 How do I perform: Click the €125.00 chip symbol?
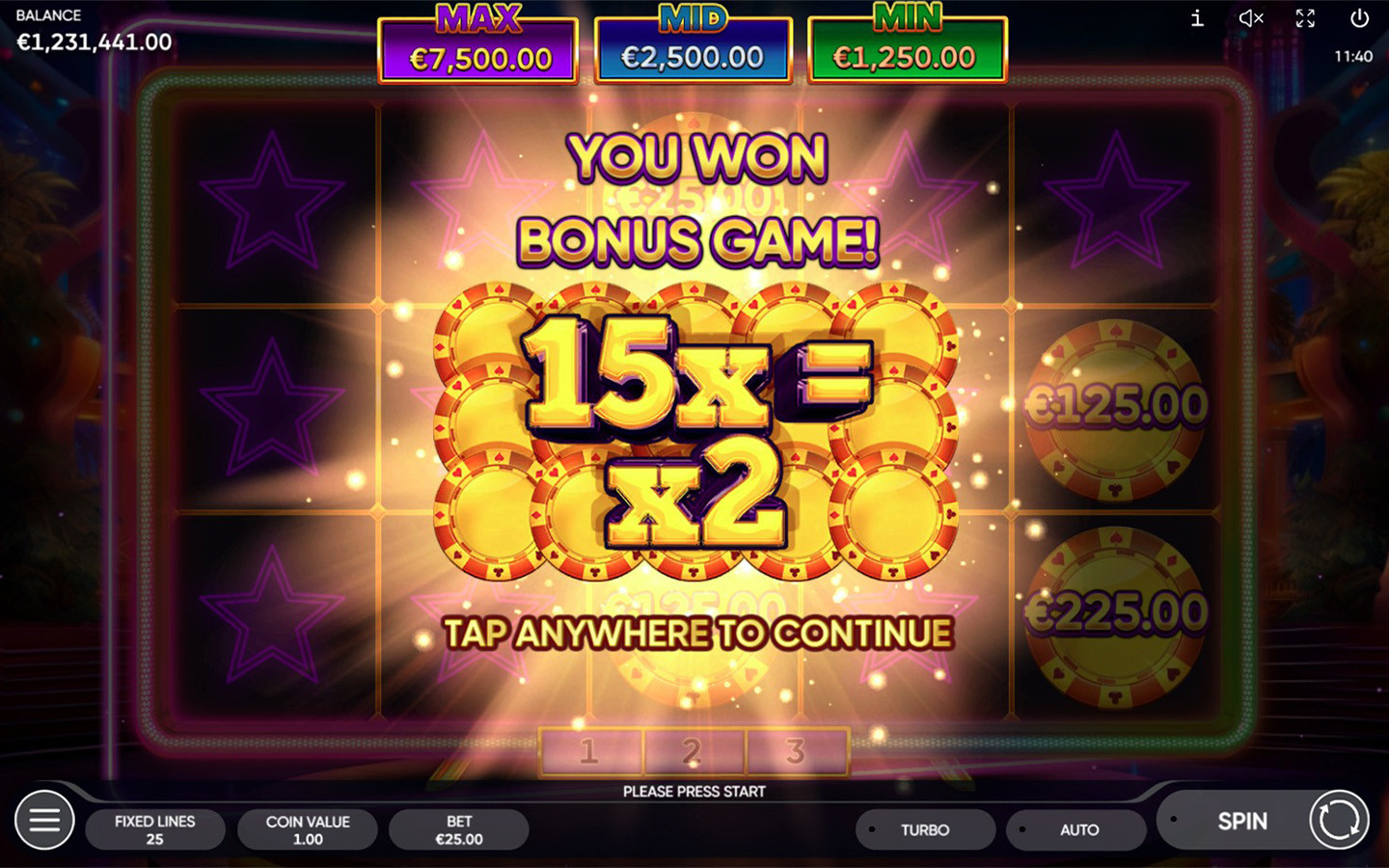point(1116,409)
